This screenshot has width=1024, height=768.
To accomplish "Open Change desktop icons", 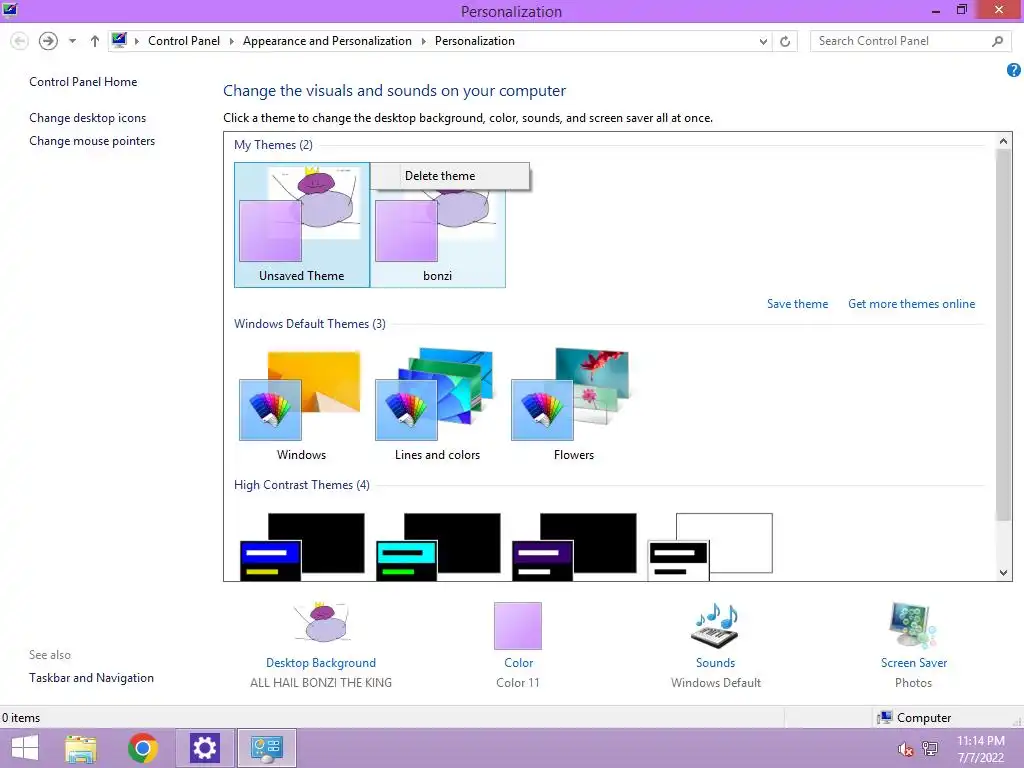I will 88,118.
